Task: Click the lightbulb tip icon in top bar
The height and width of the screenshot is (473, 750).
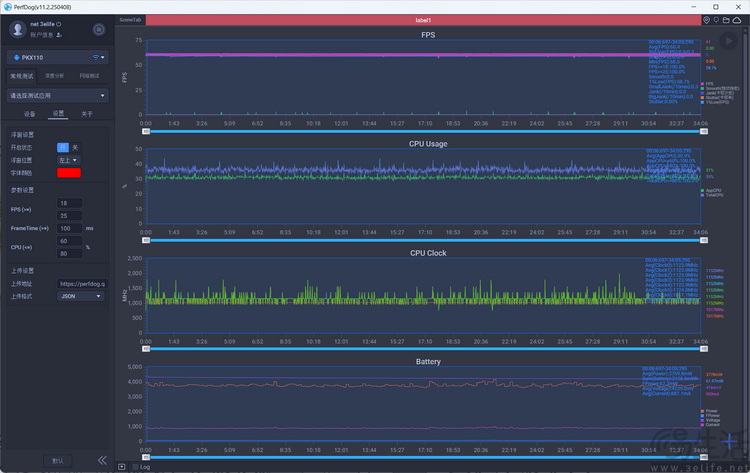Action: pyautogui.click(x=716, y=20)
